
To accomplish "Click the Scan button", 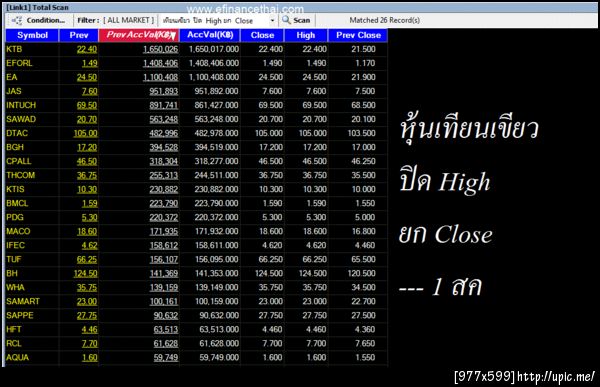I will (297, 20).
